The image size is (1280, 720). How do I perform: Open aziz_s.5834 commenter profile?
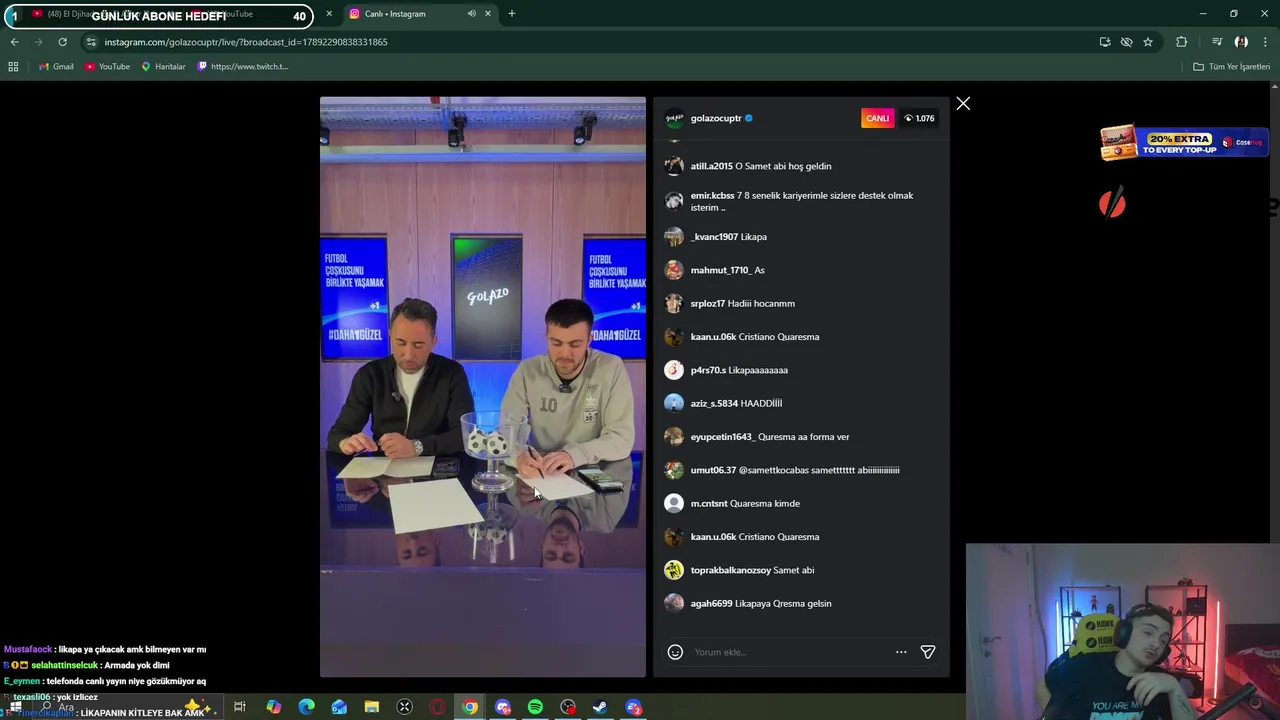(714, 403)
